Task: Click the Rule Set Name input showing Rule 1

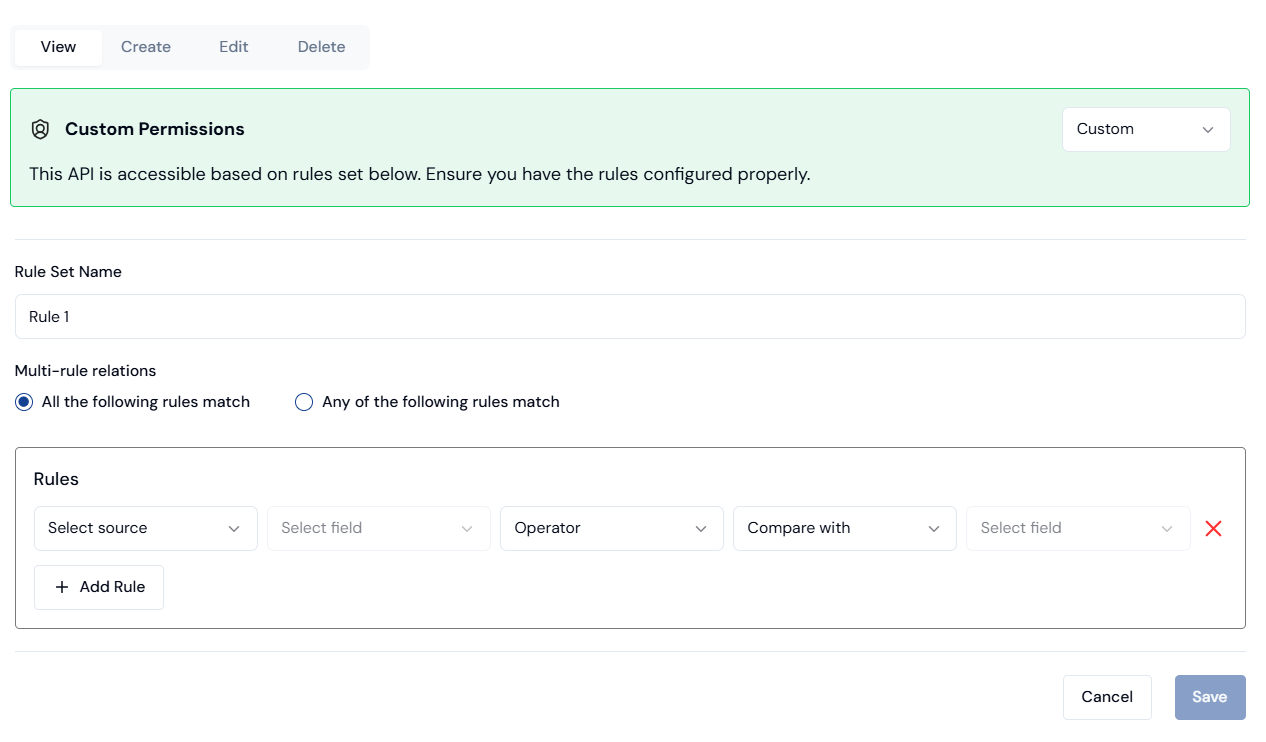Action: [630, 316]
